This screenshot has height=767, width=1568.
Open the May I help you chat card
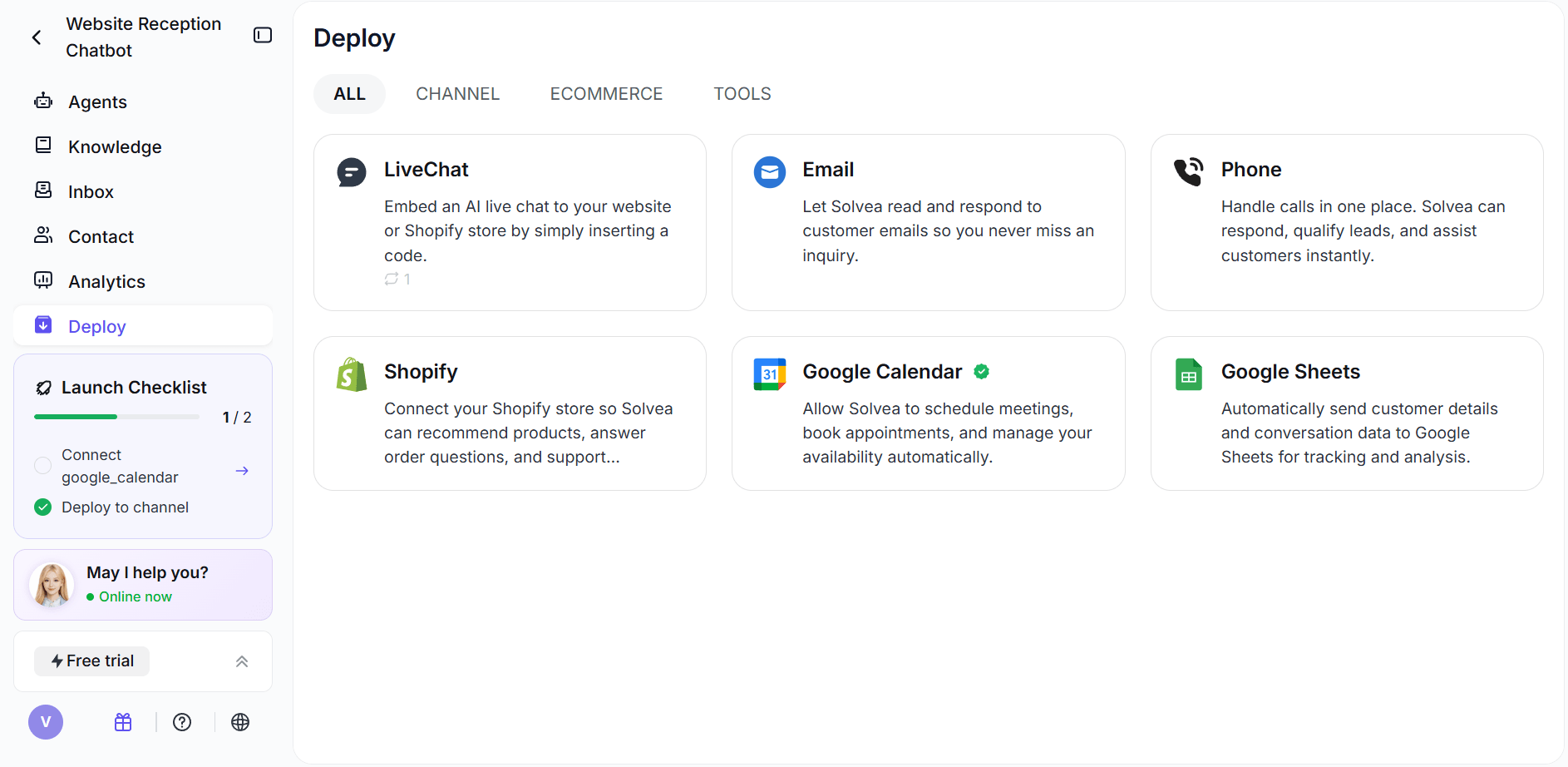click(x=143, y=585)
